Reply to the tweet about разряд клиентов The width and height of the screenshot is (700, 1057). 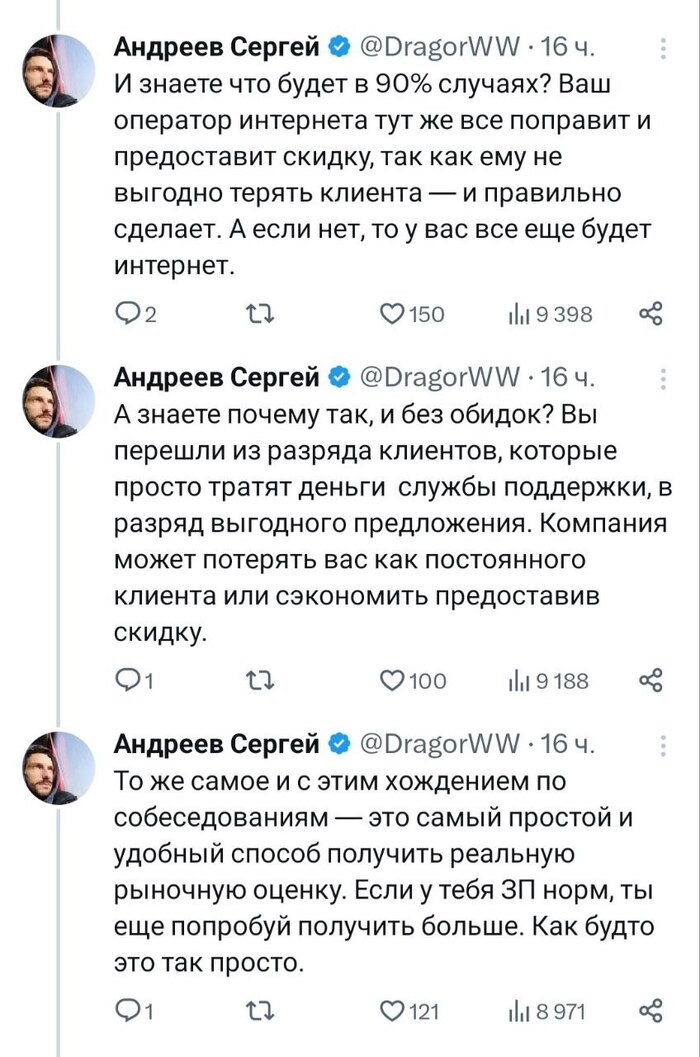[x=129, y=681]
